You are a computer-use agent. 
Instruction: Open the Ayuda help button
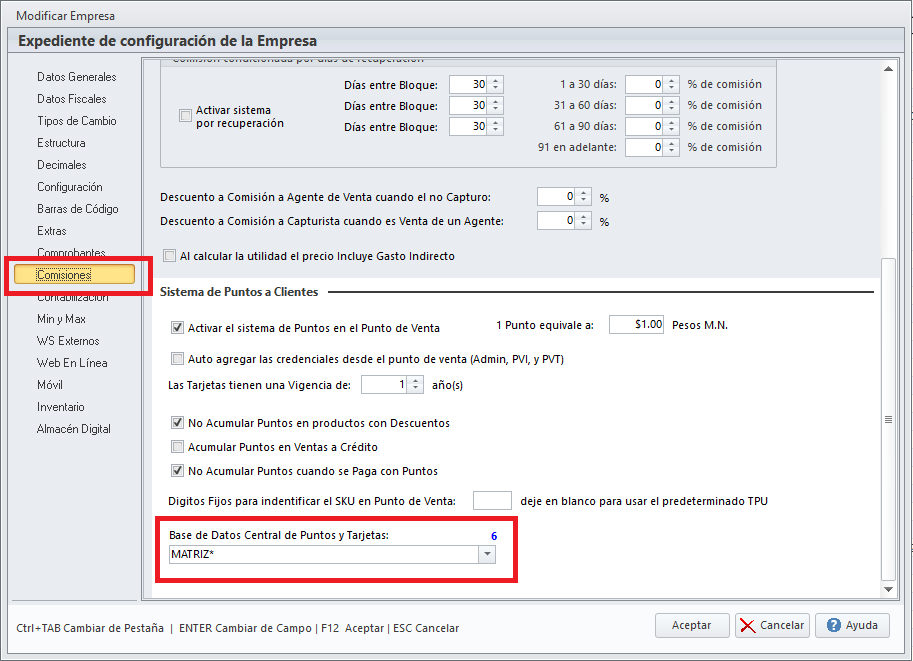[852, 625]
